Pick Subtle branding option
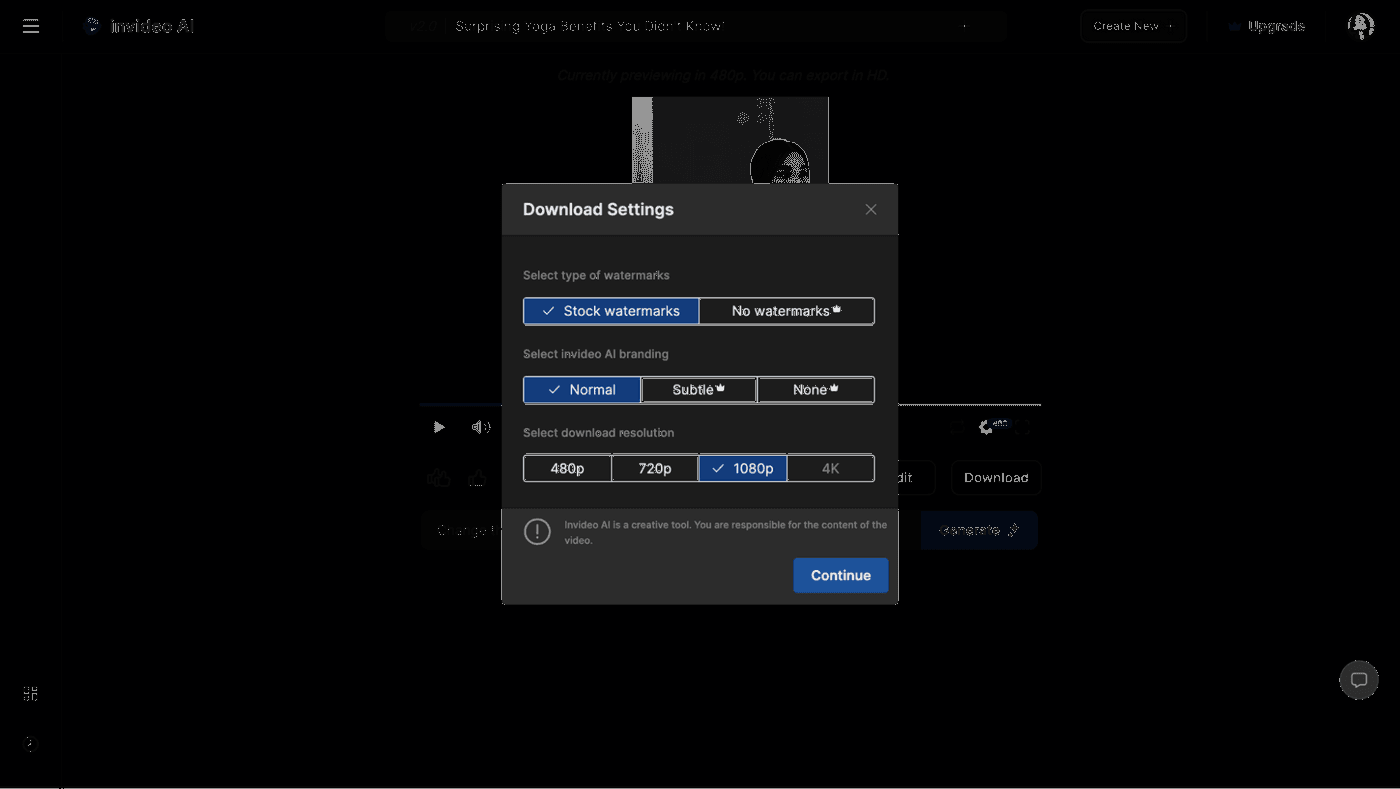Viewport: 1400px width, 789px height. click(698, 390)
